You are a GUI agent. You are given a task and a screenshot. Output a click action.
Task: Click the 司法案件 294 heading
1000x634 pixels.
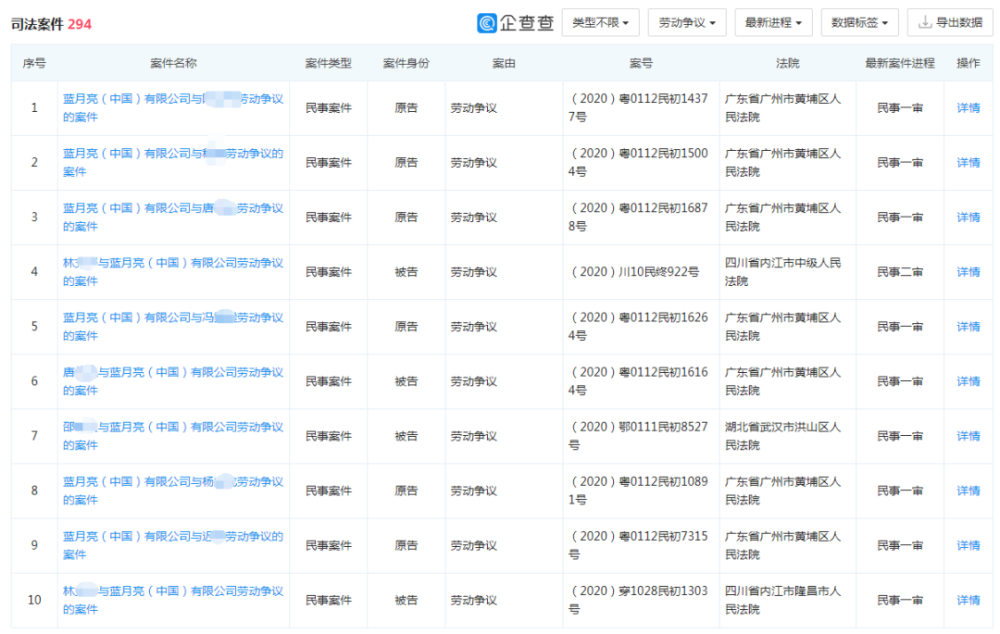[x=51, y=24]
